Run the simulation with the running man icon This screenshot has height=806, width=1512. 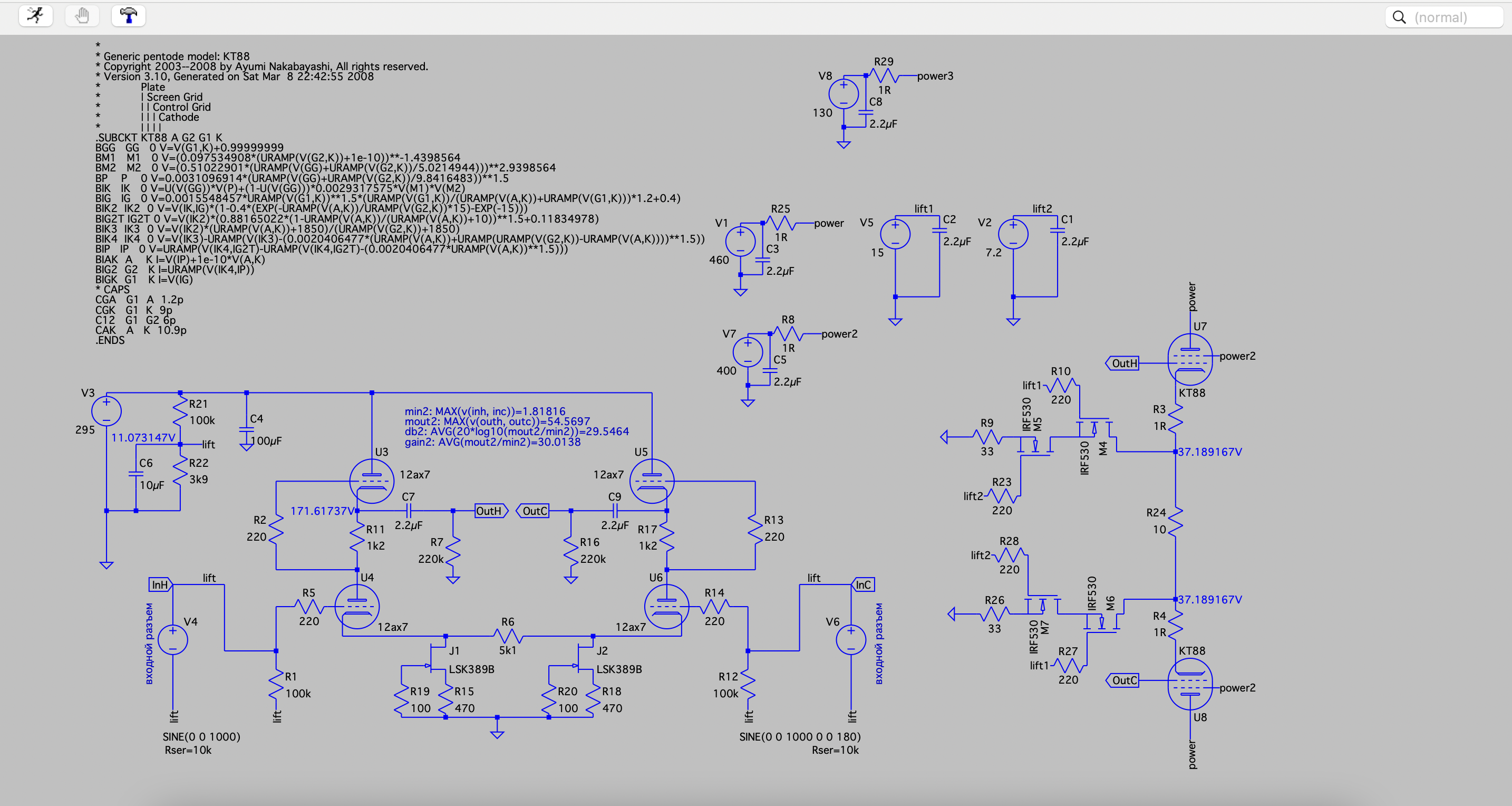pyautogui.click(x=35, y=15)
